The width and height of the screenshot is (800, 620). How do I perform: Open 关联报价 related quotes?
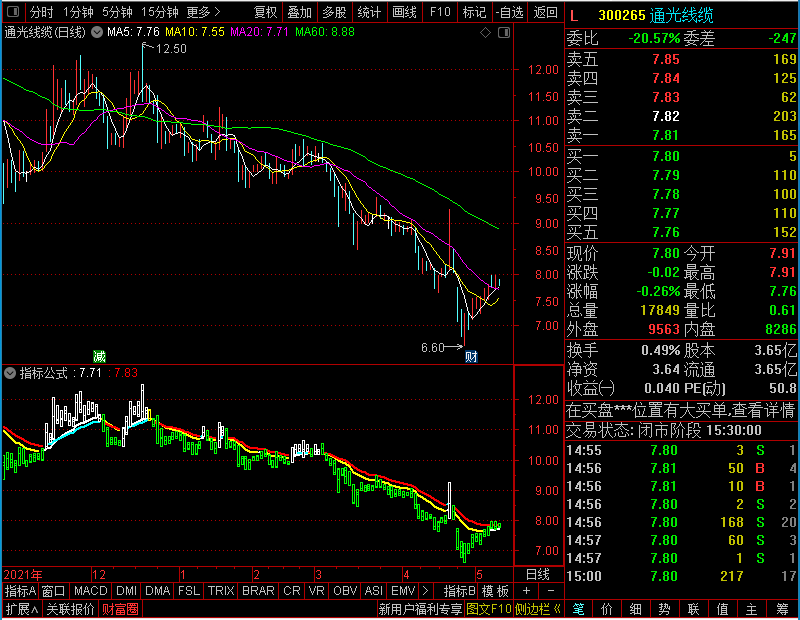(70, 609)
